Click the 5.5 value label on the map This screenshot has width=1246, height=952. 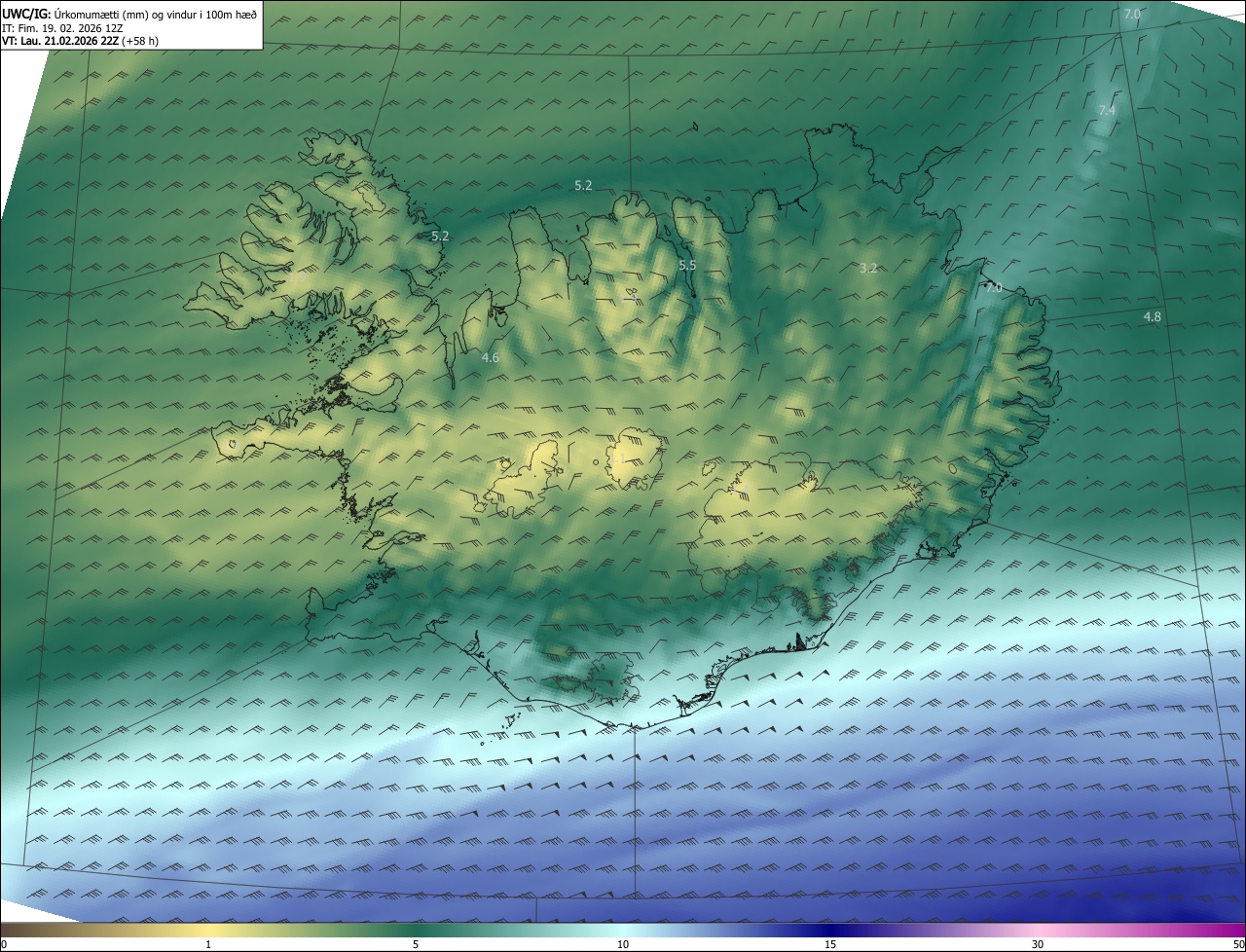687,265
